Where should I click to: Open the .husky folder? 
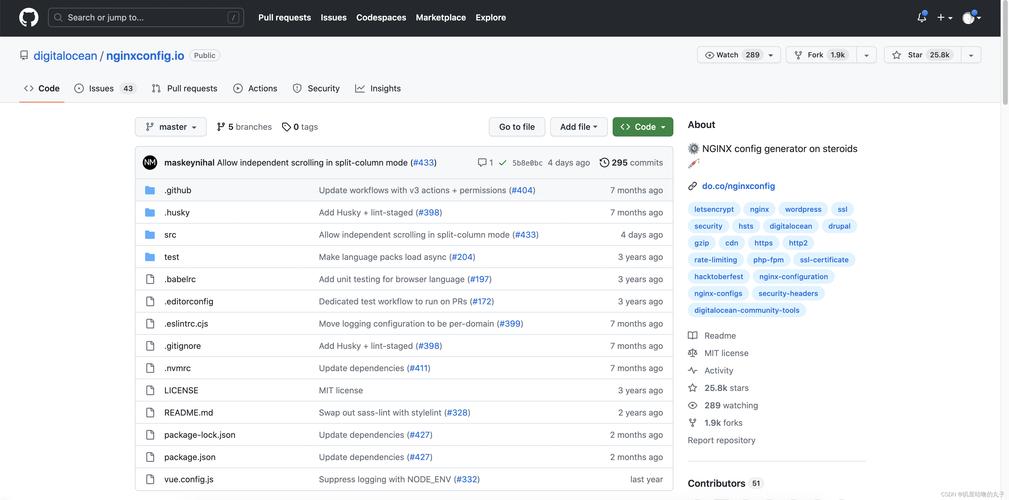click(177, 212)
